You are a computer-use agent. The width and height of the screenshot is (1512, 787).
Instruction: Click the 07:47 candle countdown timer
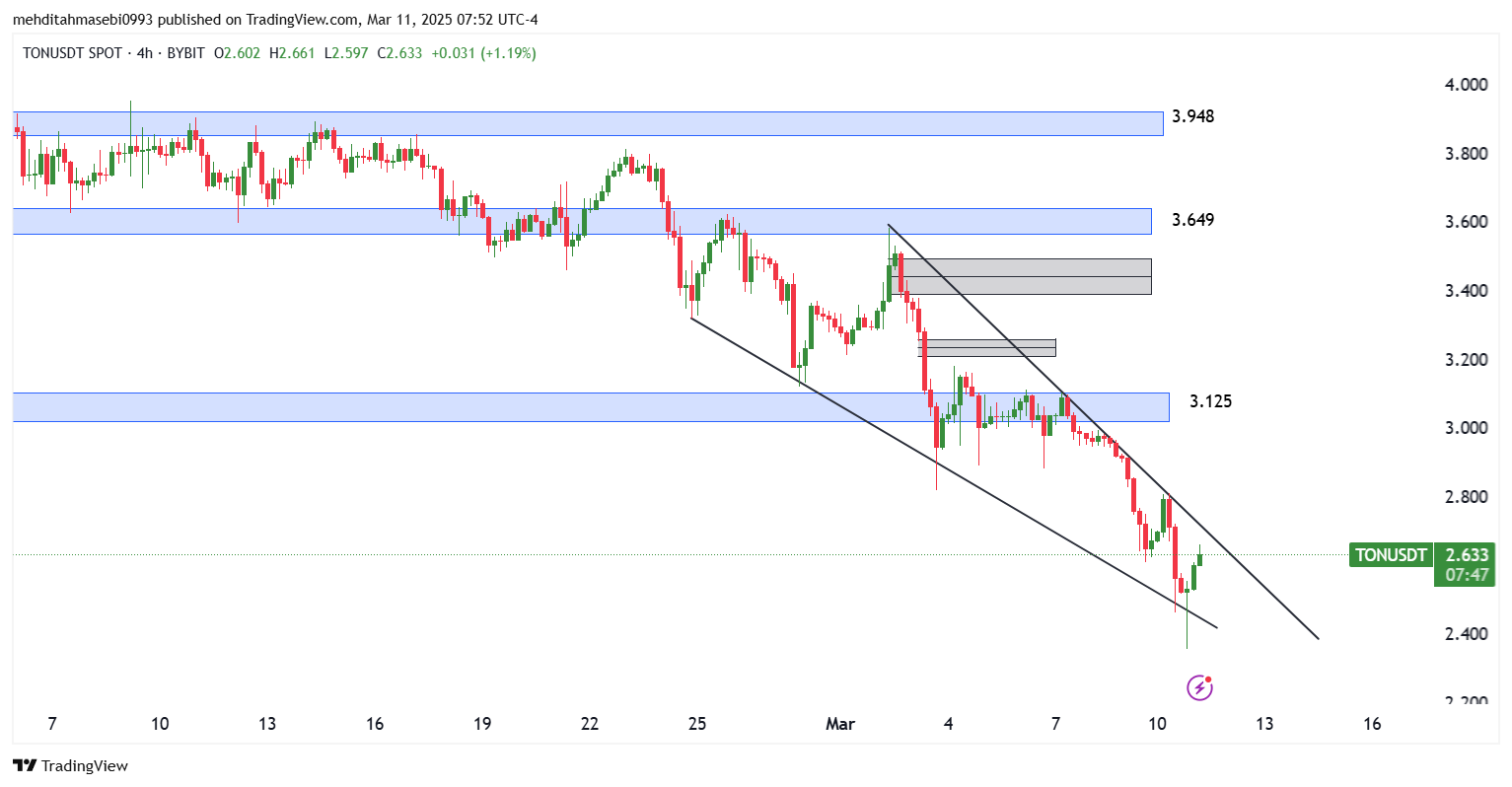tap(1468, 575)
